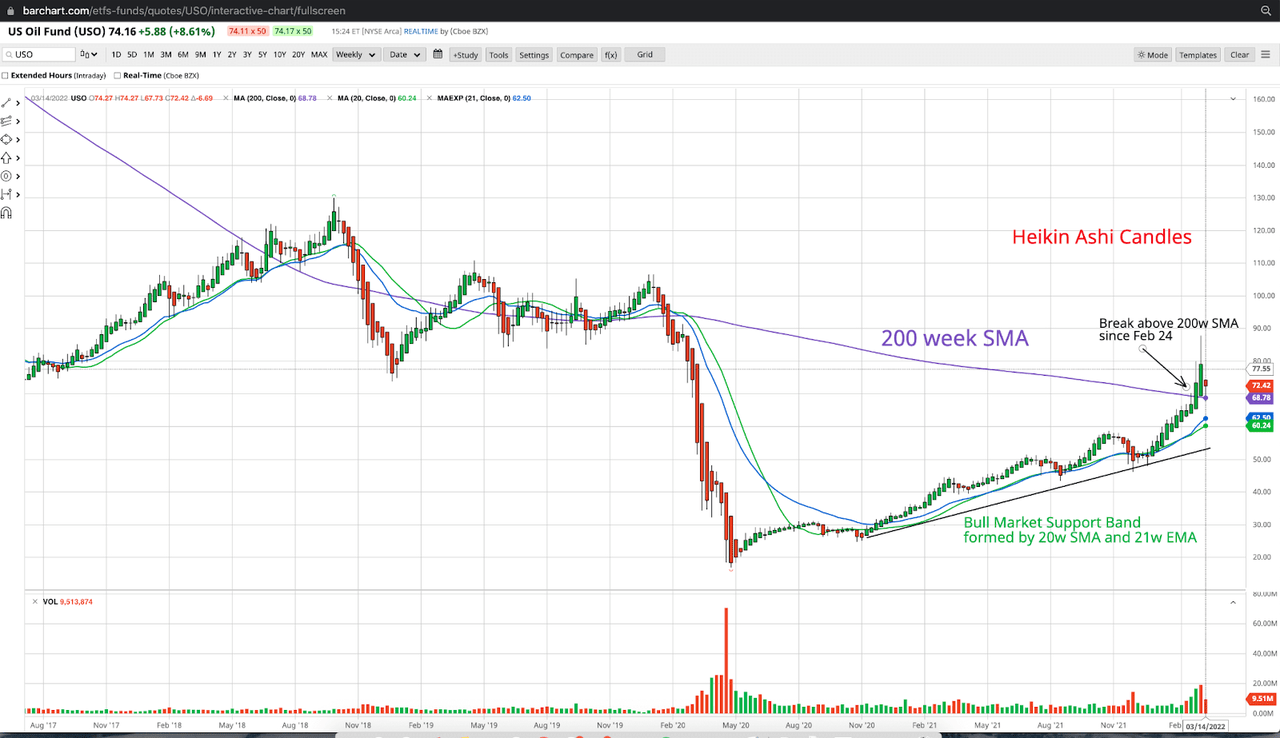Set the chart period to 6M
This screenshot has height=738, width=1280.
tap(183, 55)
